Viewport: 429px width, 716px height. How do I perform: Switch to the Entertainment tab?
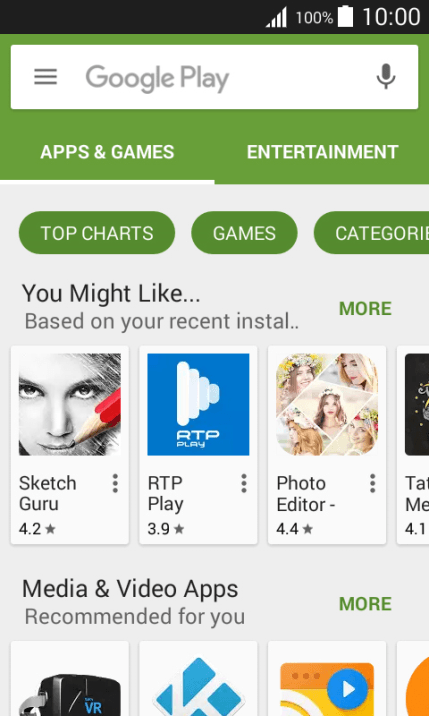pyautogui.click(x=322, y=152)
